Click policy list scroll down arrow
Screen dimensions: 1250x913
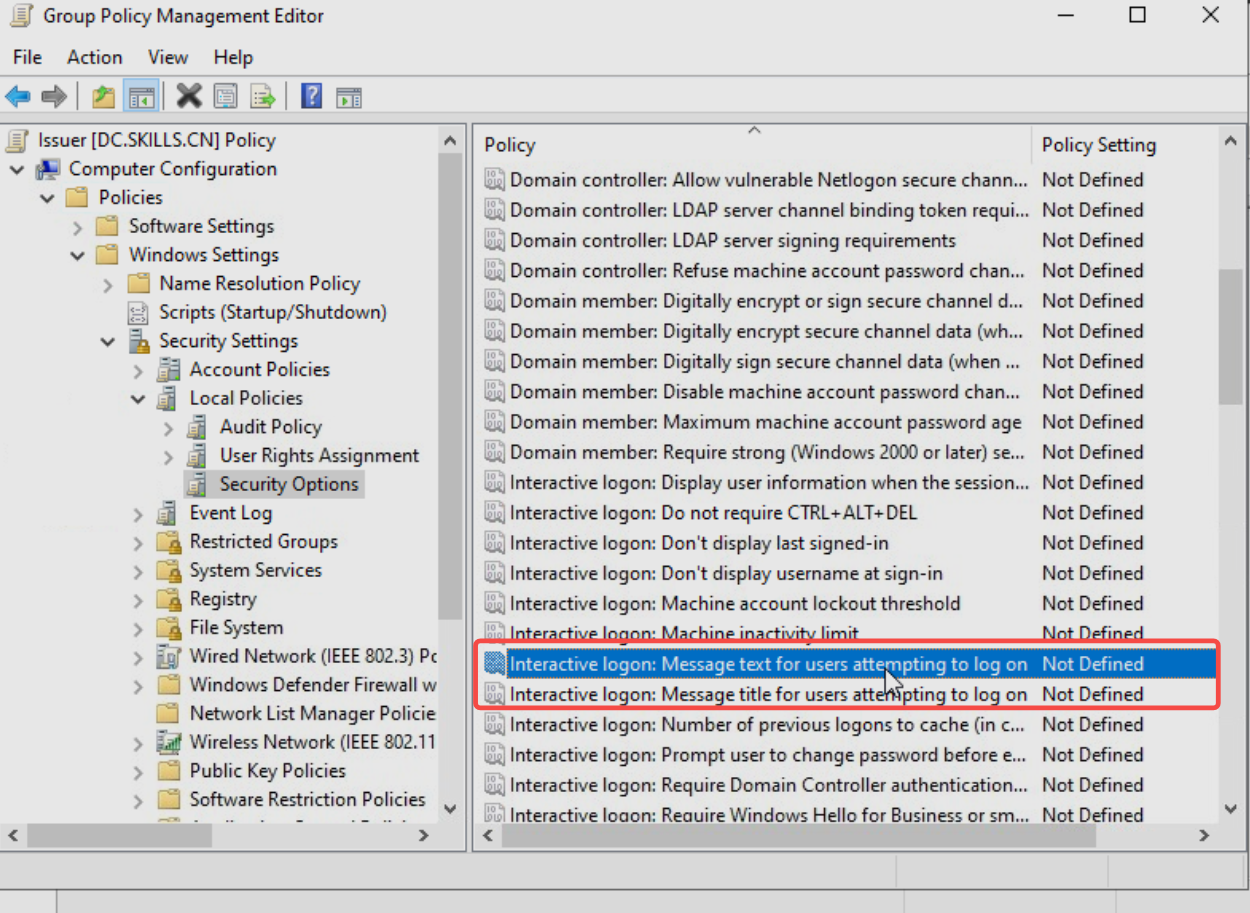point(1230,808)
